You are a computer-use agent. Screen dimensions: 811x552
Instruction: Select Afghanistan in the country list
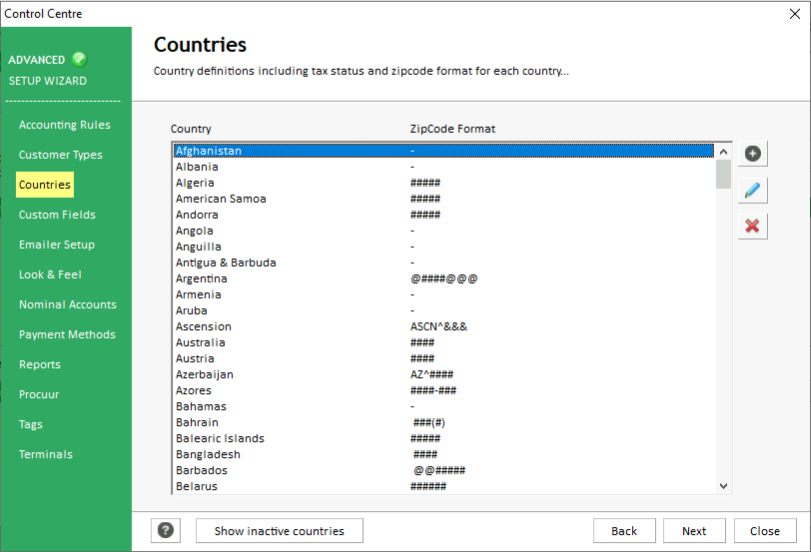tap(444, 151)
